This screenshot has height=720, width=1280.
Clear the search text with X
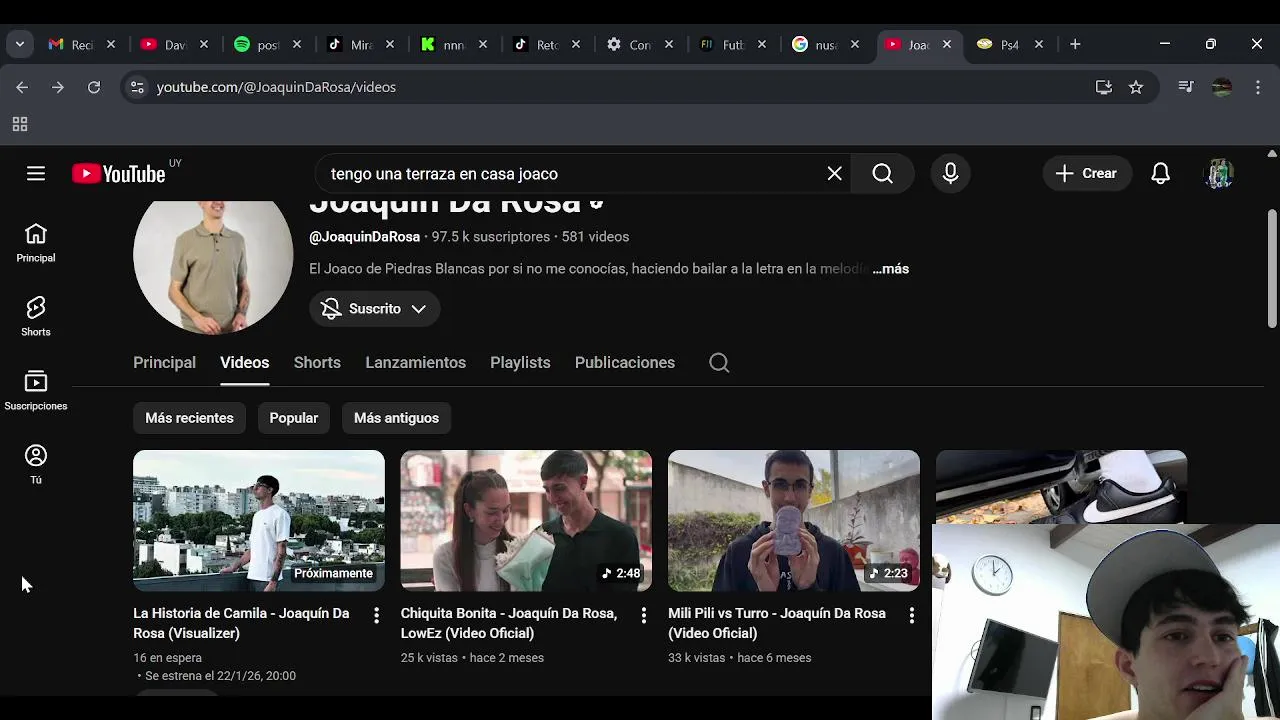click(x=835, y=174)
